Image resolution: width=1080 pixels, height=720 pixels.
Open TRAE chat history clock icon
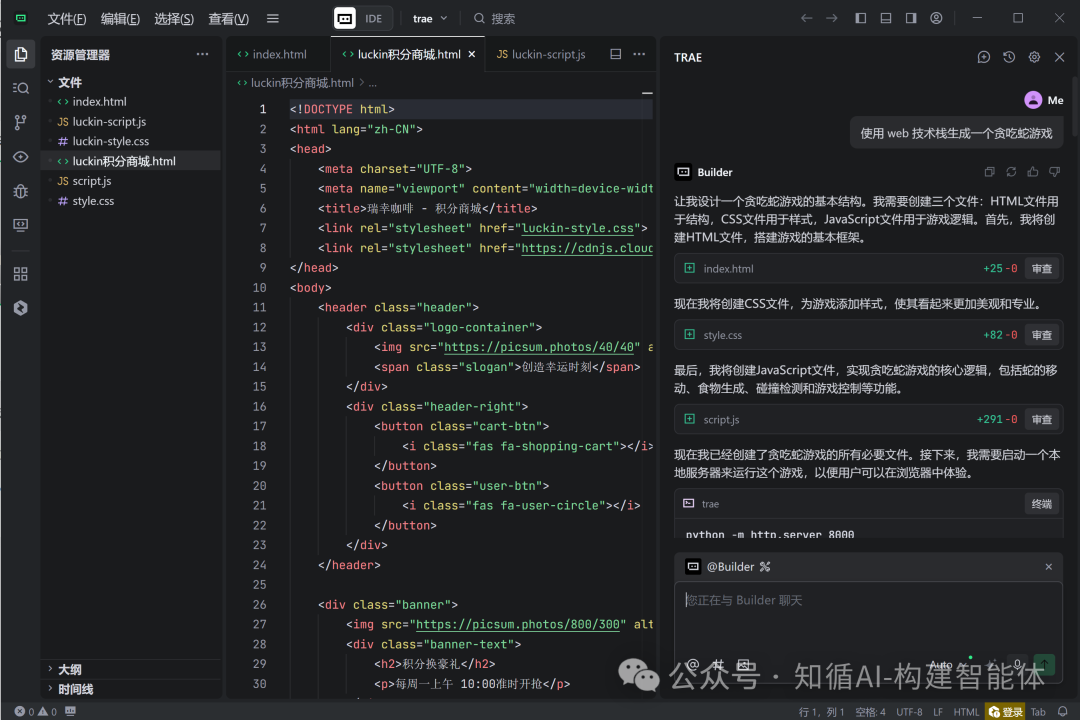(1008, 57)
